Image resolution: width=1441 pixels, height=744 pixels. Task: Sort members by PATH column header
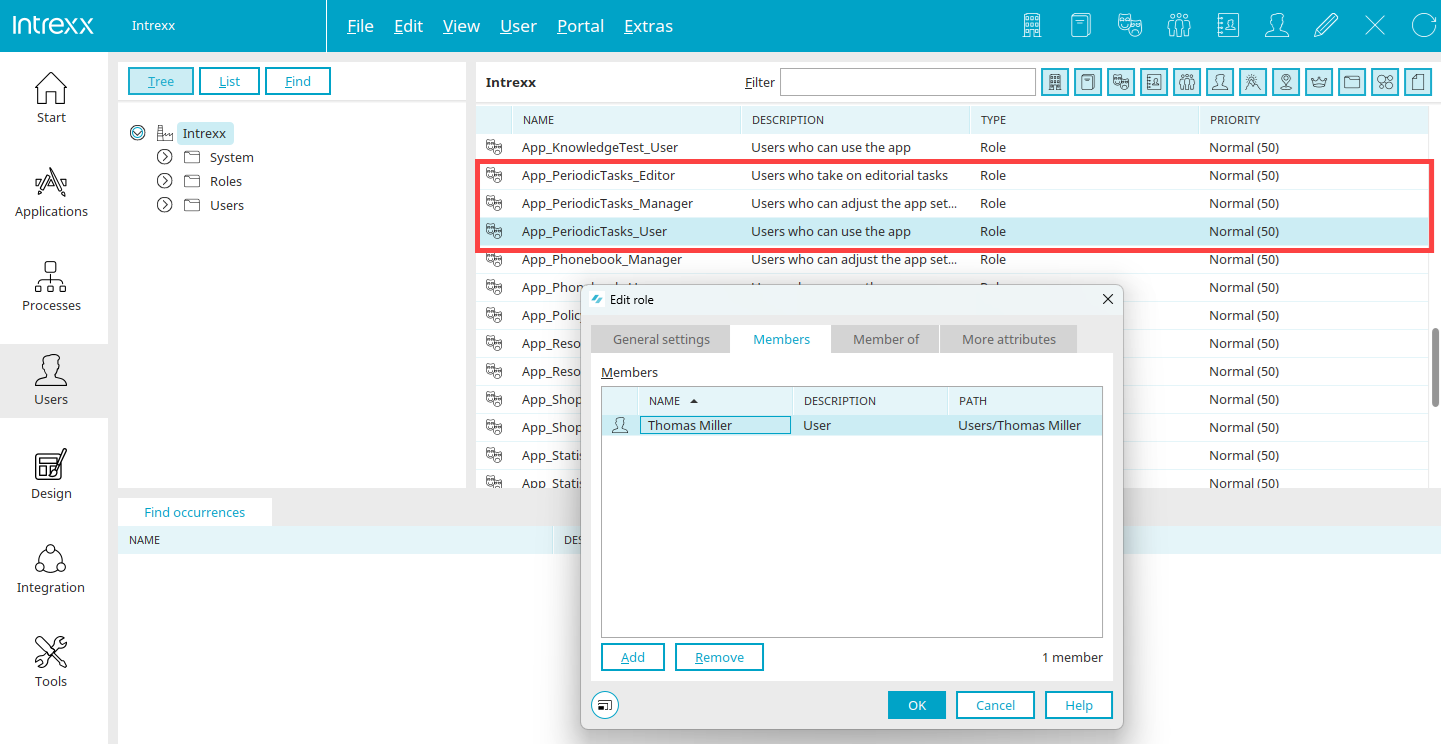point(1025,401)
